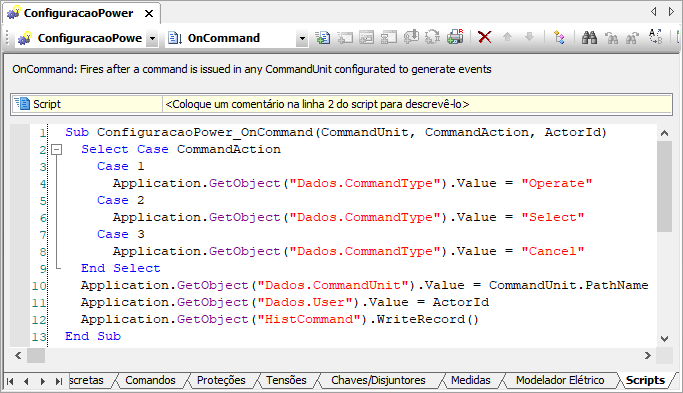Open the ConfiguracaoPowe object dropdown
Image resolution: width=683 pixels, height=393 pixels.
(x=152, y=38)
